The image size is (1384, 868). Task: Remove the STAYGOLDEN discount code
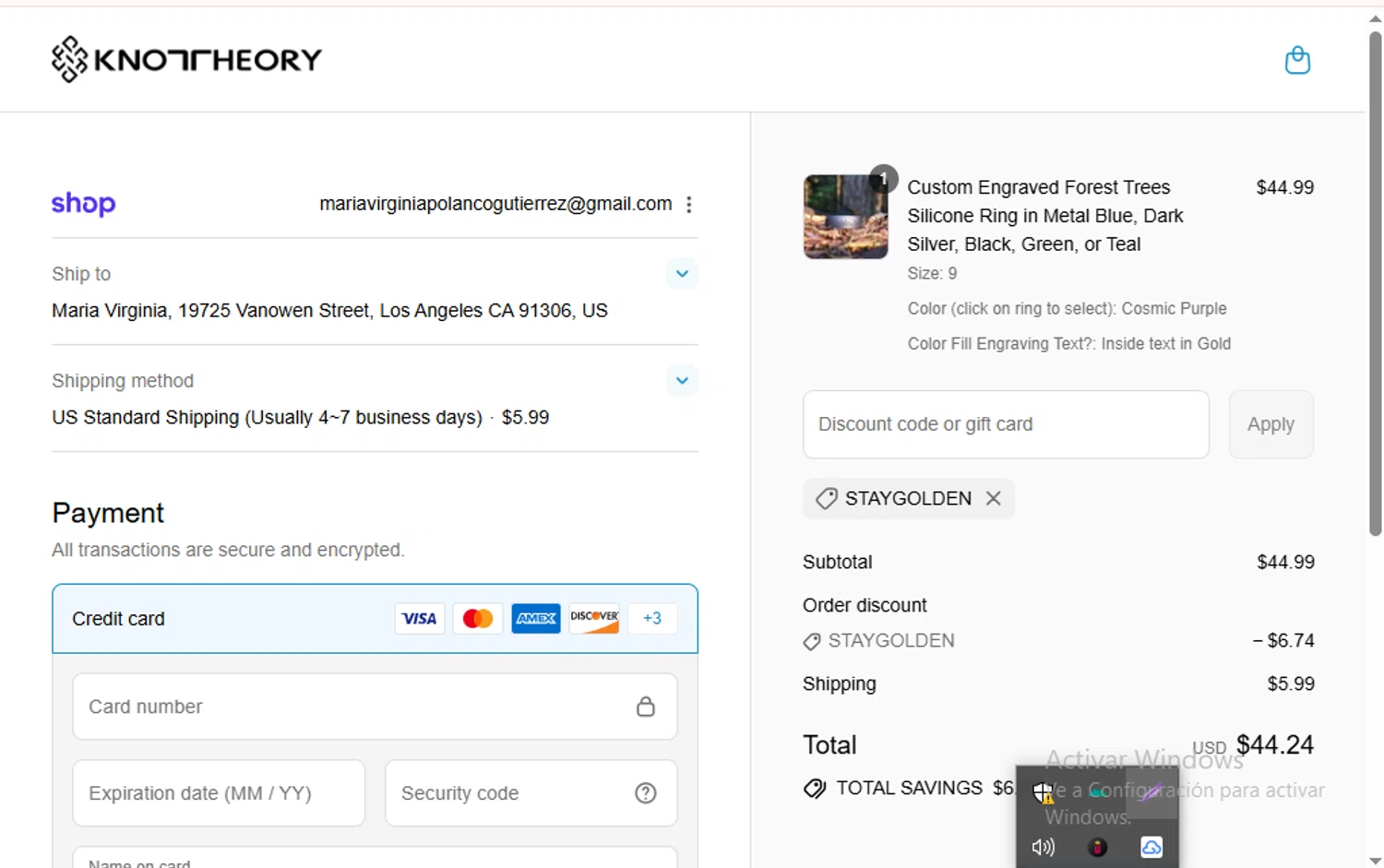tap(994, 498)
